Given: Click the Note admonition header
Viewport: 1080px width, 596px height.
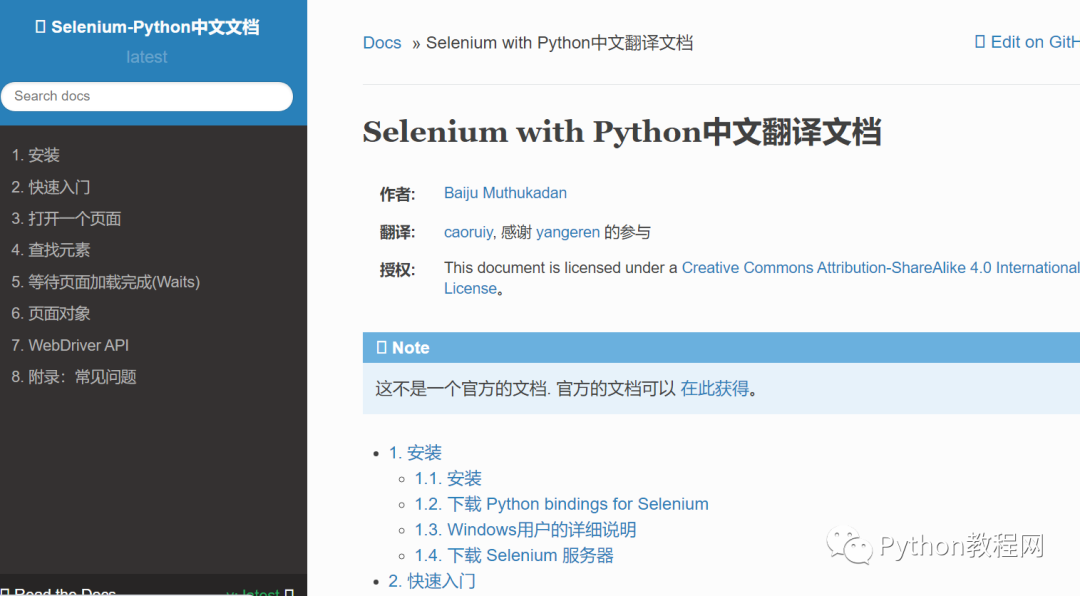Looking at the screenshot, I should [x=721, y=347].
